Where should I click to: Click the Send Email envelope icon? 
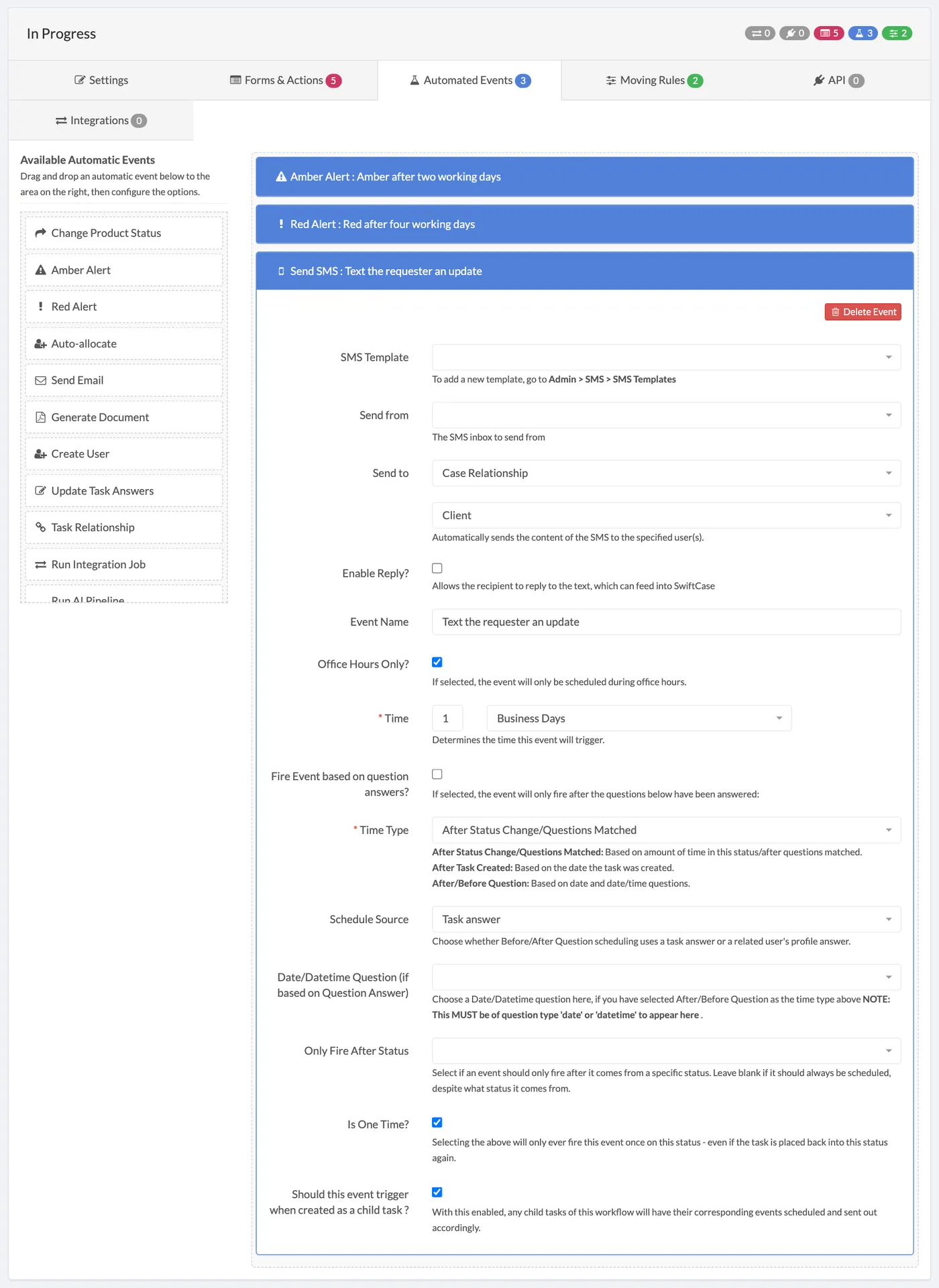[40, 380]
